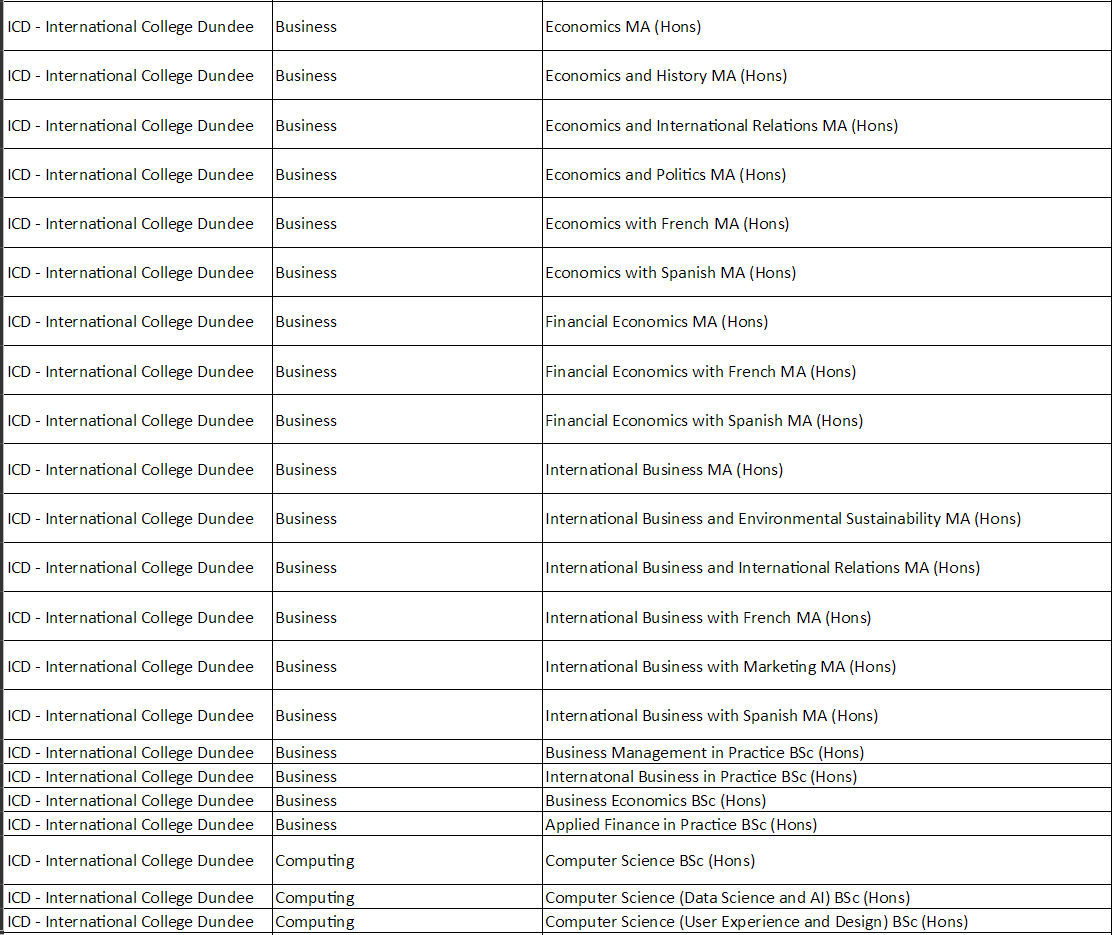Select the 'Financial Economics MA (Hons)' cell
This screenshot has height=935, width=1112.
pos(827,321)
